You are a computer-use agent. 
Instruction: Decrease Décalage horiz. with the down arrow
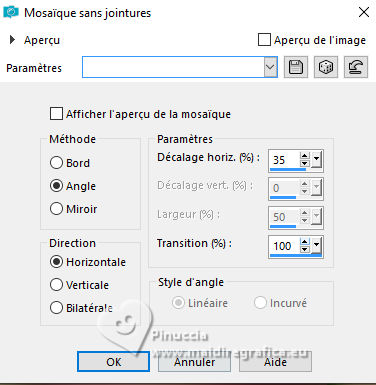pyautogui.click(x=304, y=164)
